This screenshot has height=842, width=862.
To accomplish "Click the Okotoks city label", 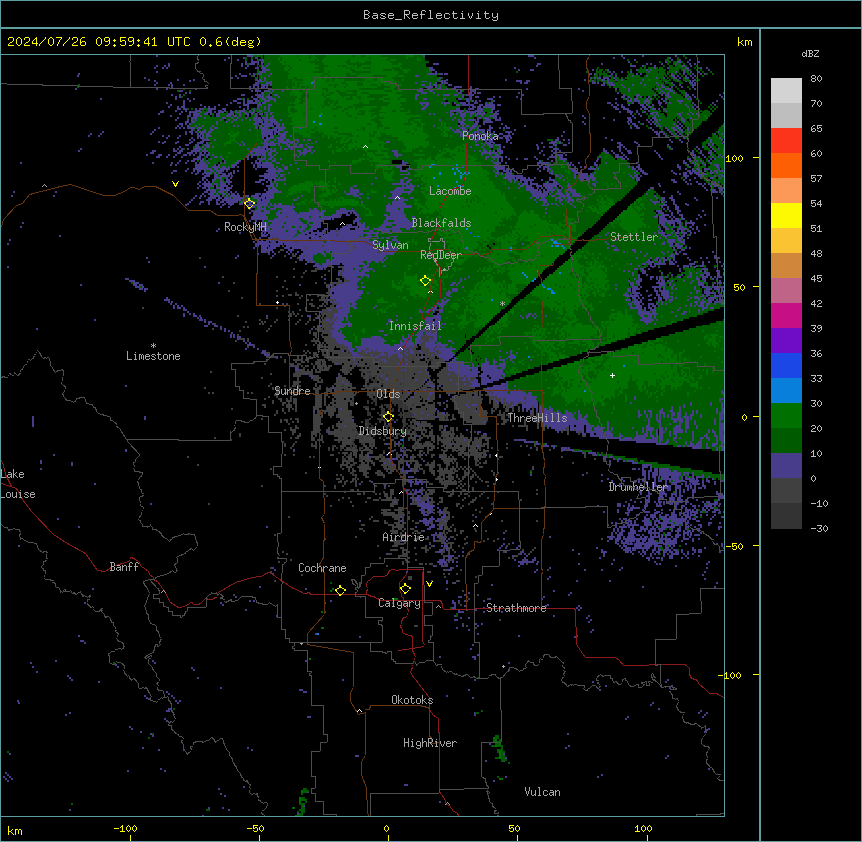I will 412,700.
